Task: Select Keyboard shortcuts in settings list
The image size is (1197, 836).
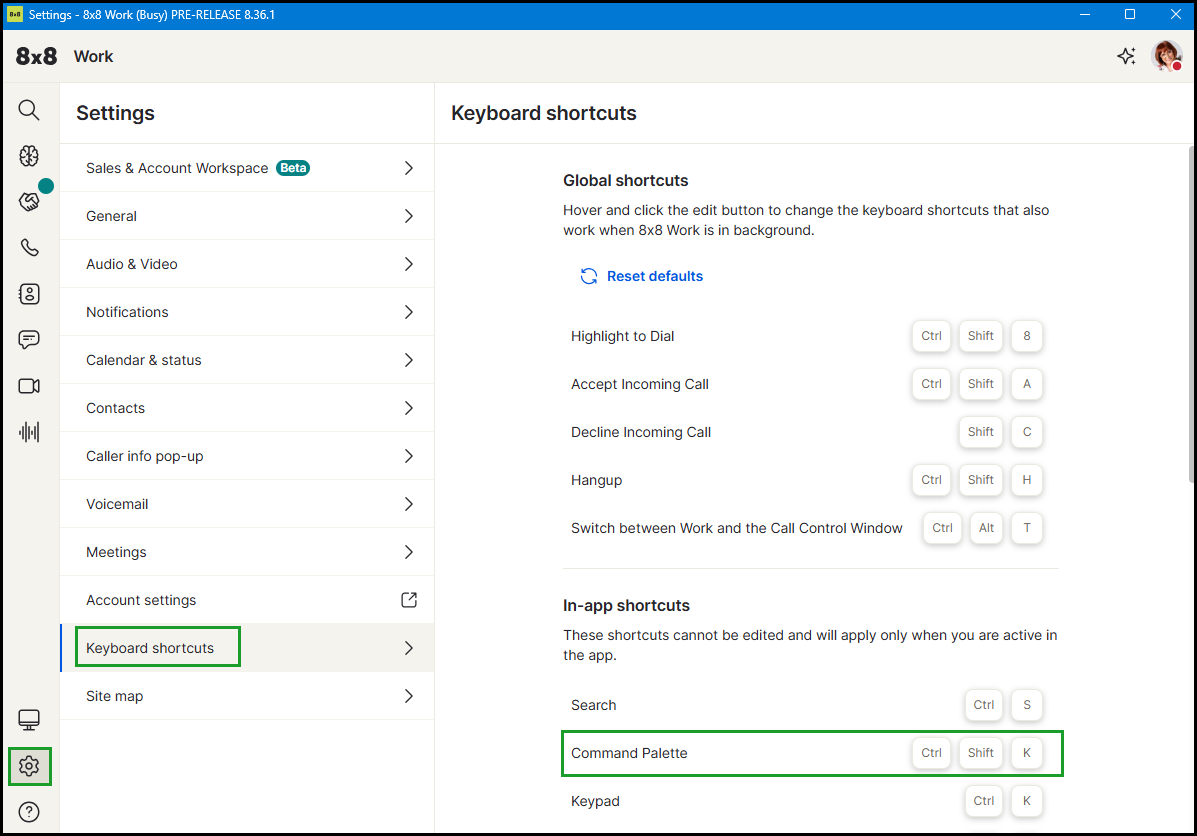Action: pyautogui.click(x=247, y=648)
